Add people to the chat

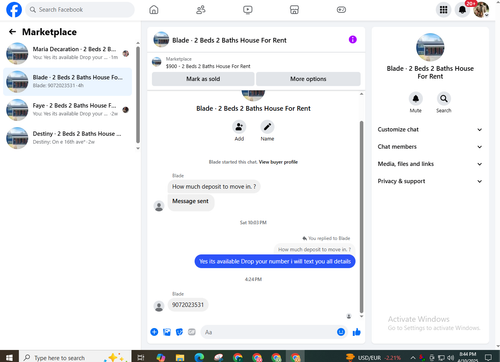pos(239,127)
